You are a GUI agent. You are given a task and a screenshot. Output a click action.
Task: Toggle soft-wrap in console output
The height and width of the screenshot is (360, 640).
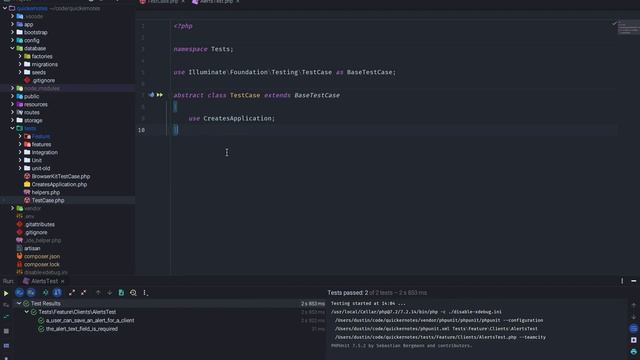coord(633,329)
